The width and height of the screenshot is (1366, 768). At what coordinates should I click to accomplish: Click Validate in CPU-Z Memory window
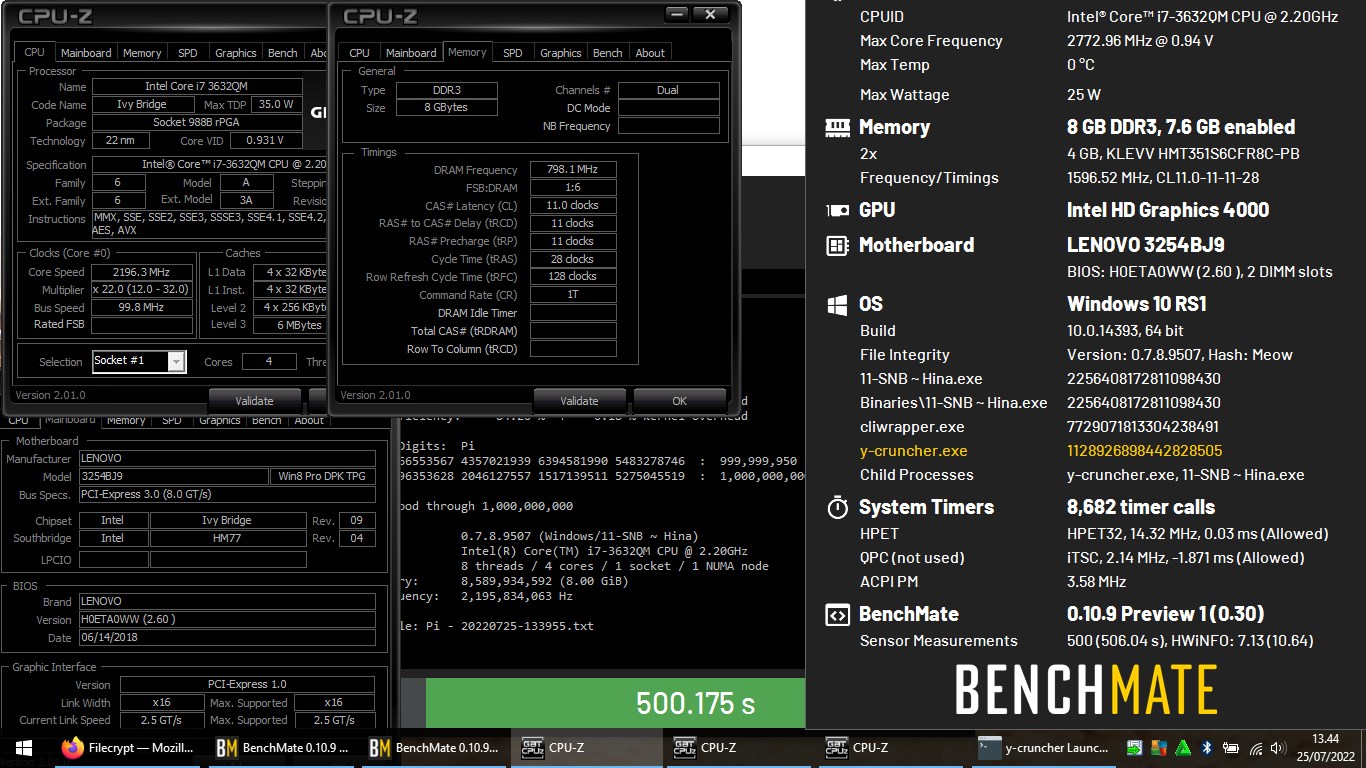tap(579, 400)
